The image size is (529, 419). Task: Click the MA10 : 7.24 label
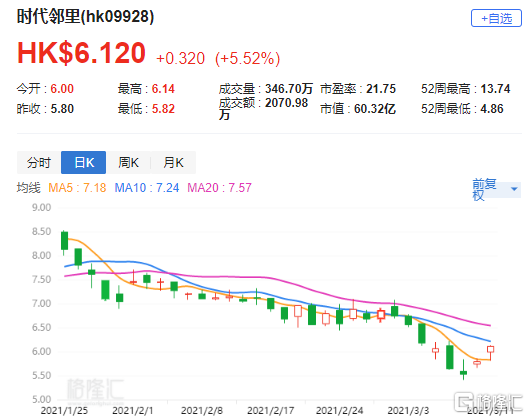pyautogui.click(x=147, y=188)
